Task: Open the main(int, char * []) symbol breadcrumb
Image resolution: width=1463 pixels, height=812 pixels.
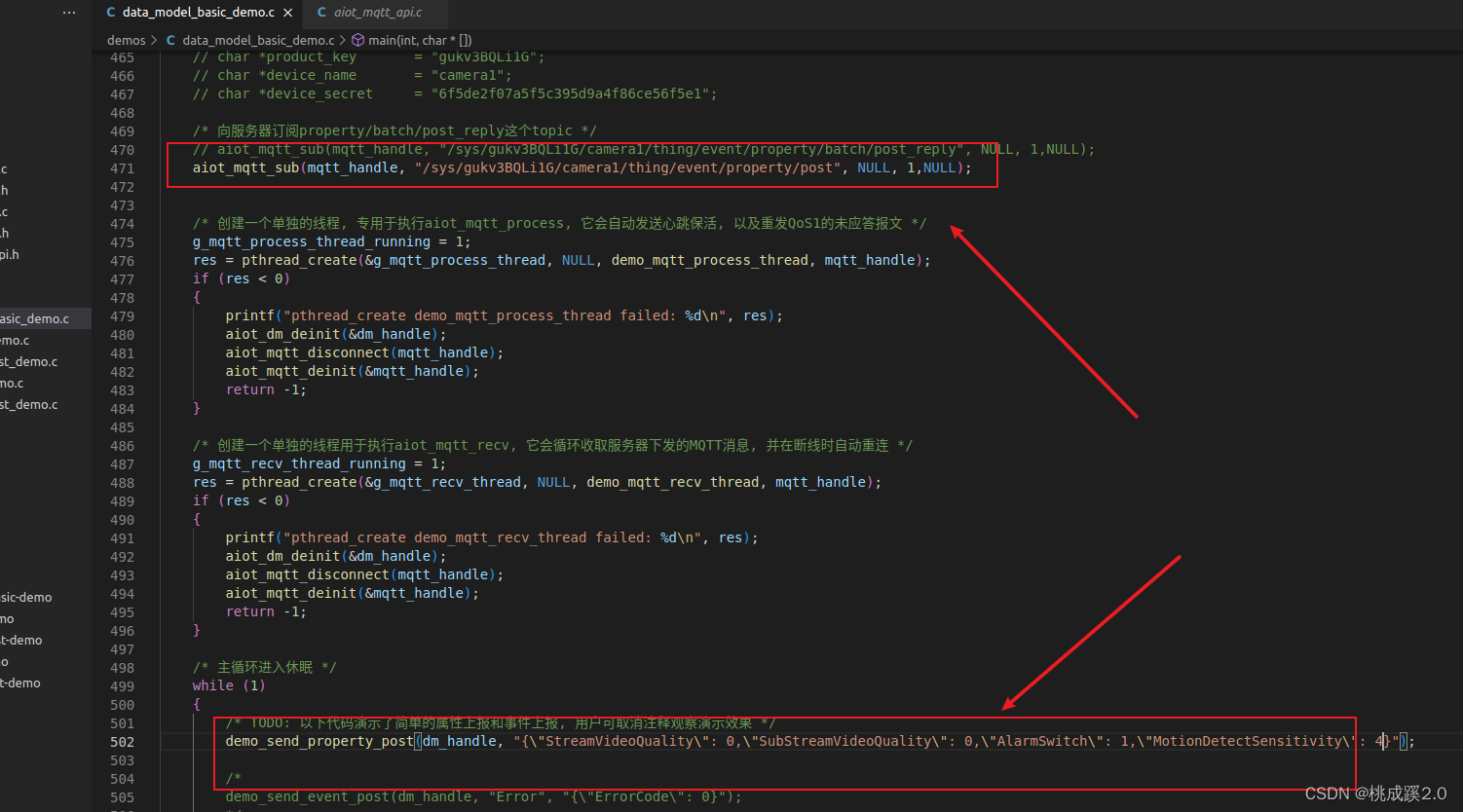Action: click(x=420, y=40)
